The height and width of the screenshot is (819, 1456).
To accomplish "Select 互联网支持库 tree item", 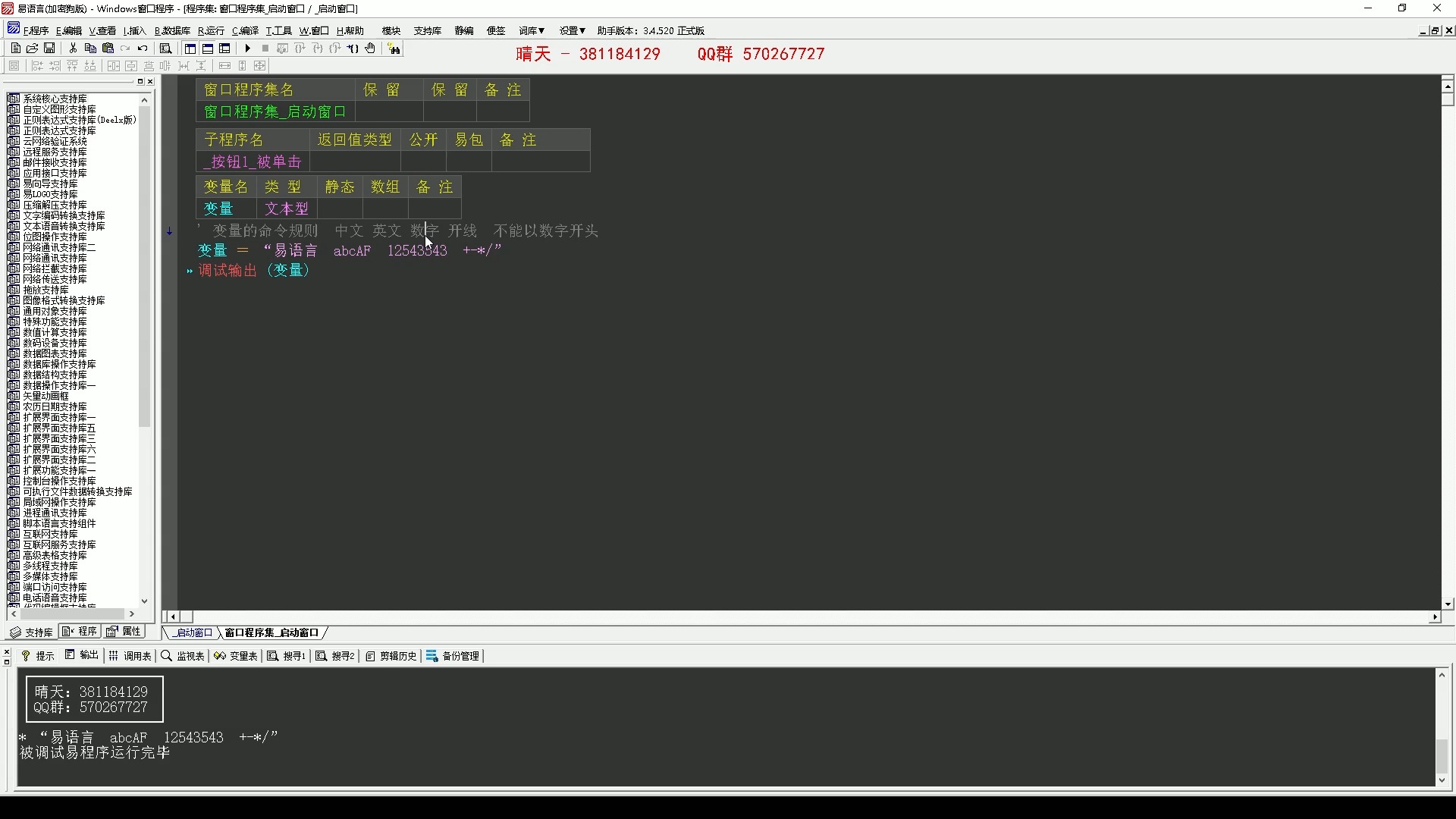I will point(50,534).
